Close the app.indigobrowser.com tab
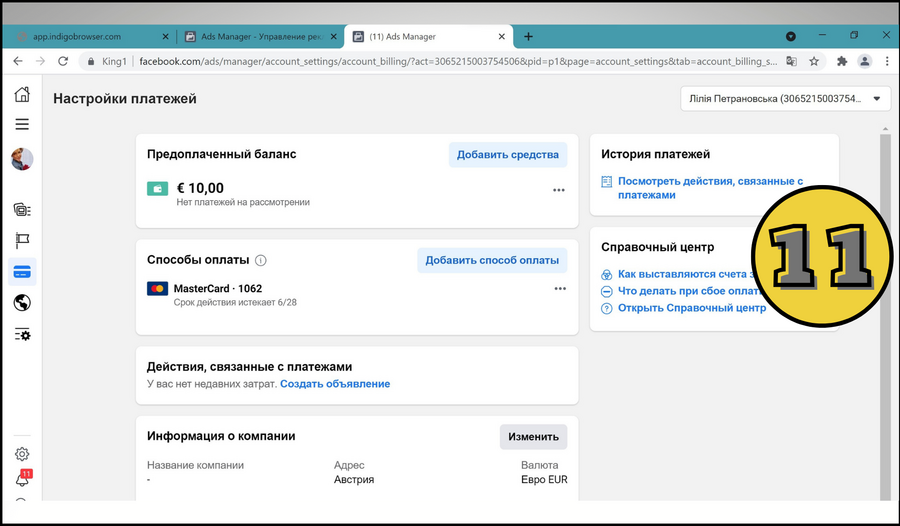 [x=165, y=36]
